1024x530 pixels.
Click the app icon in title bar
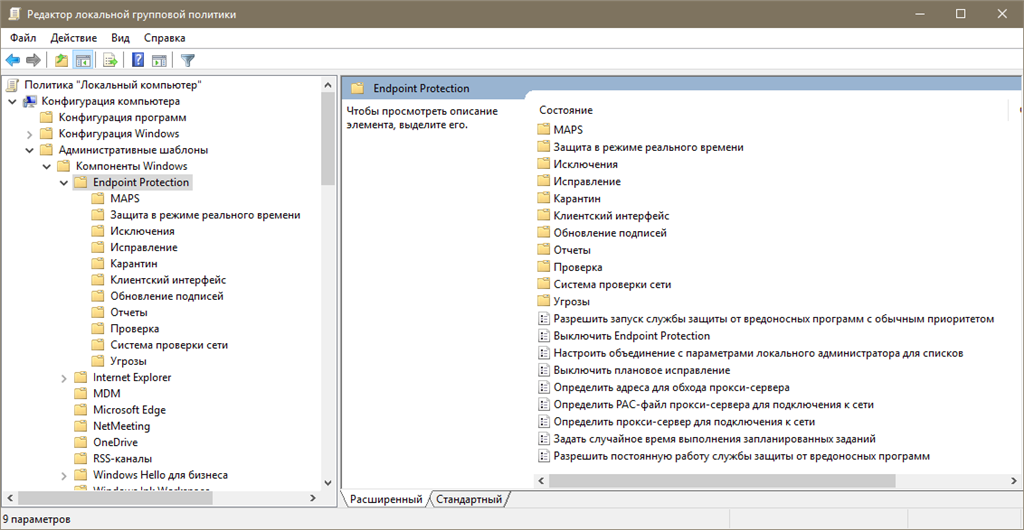[x=13, y=14]
